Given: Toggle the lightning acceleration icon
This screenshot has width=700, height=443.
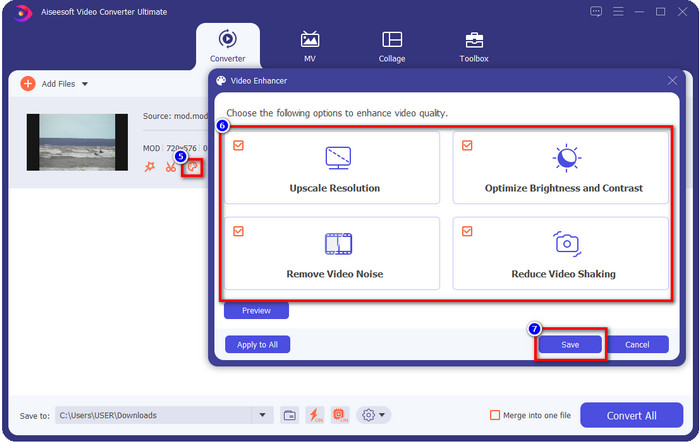Looking at the screenshot, I should click(315, 415).
